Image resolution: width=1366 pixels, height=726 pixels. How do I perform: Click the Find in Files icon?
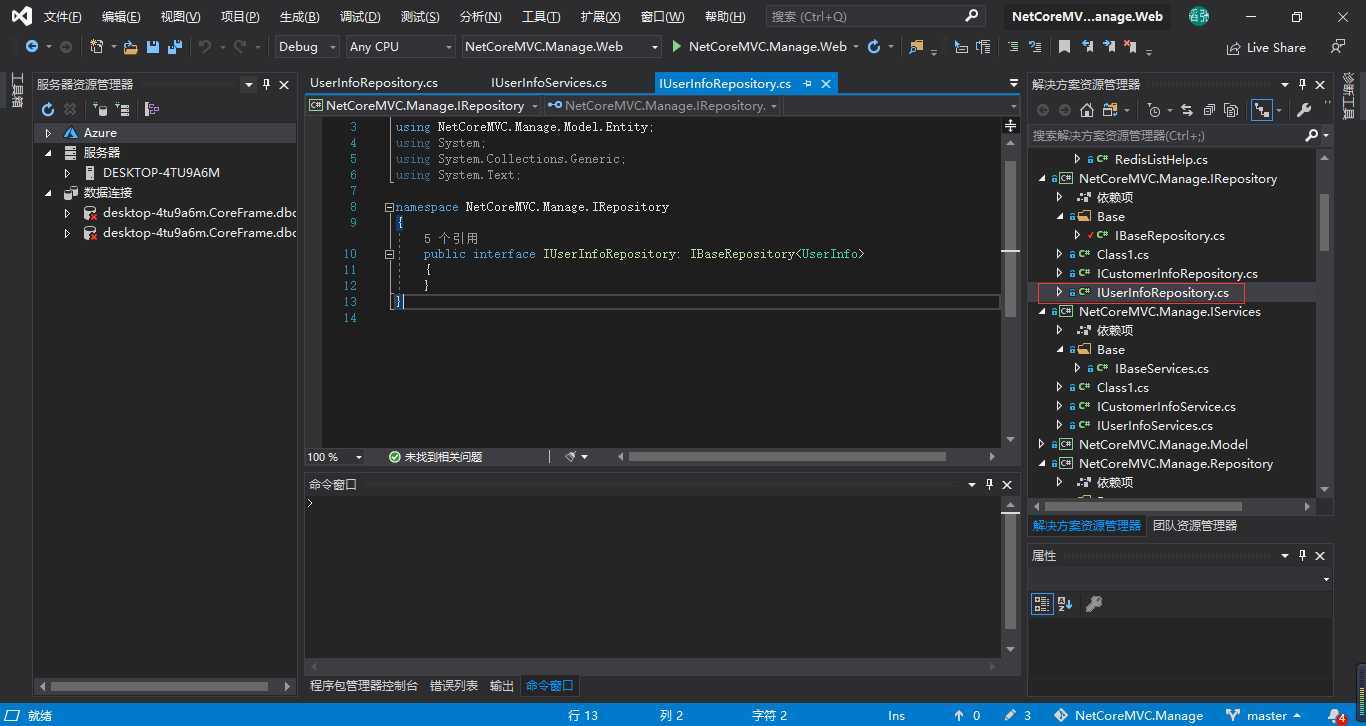tap(916, 47)
